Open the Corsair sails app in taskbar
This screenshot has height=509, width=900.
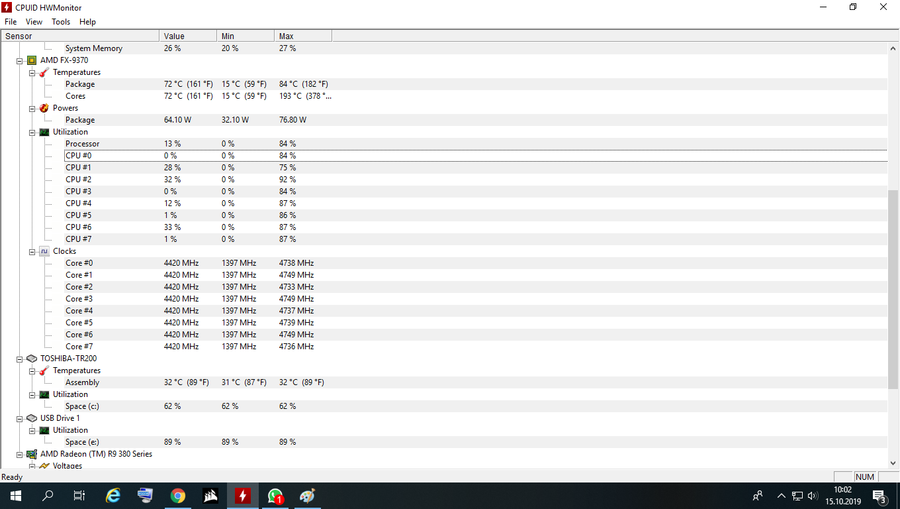(x=210, y=496)
